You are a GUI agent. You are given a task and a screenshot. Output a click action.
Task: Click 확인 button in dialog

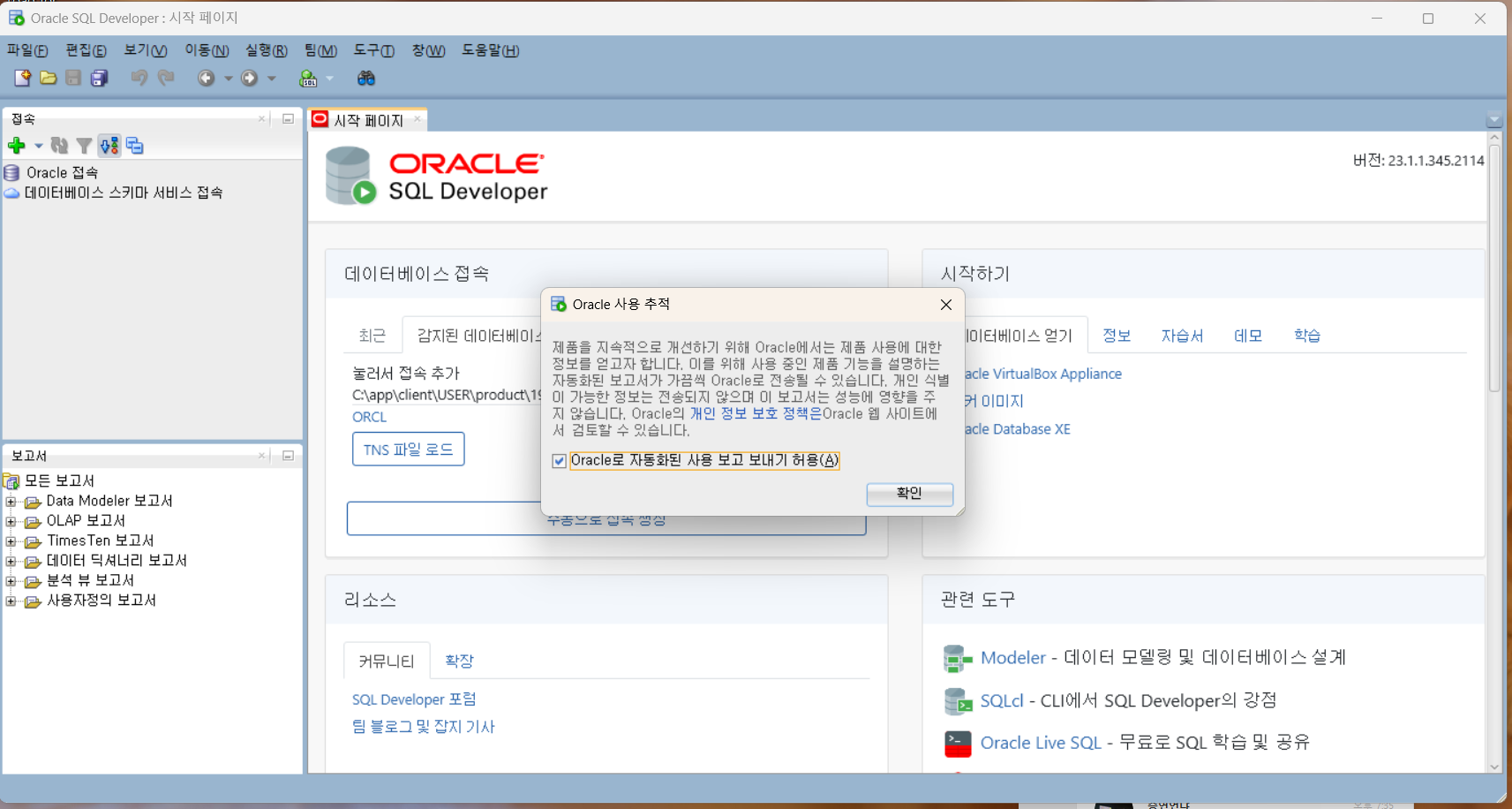coord(909,494)
